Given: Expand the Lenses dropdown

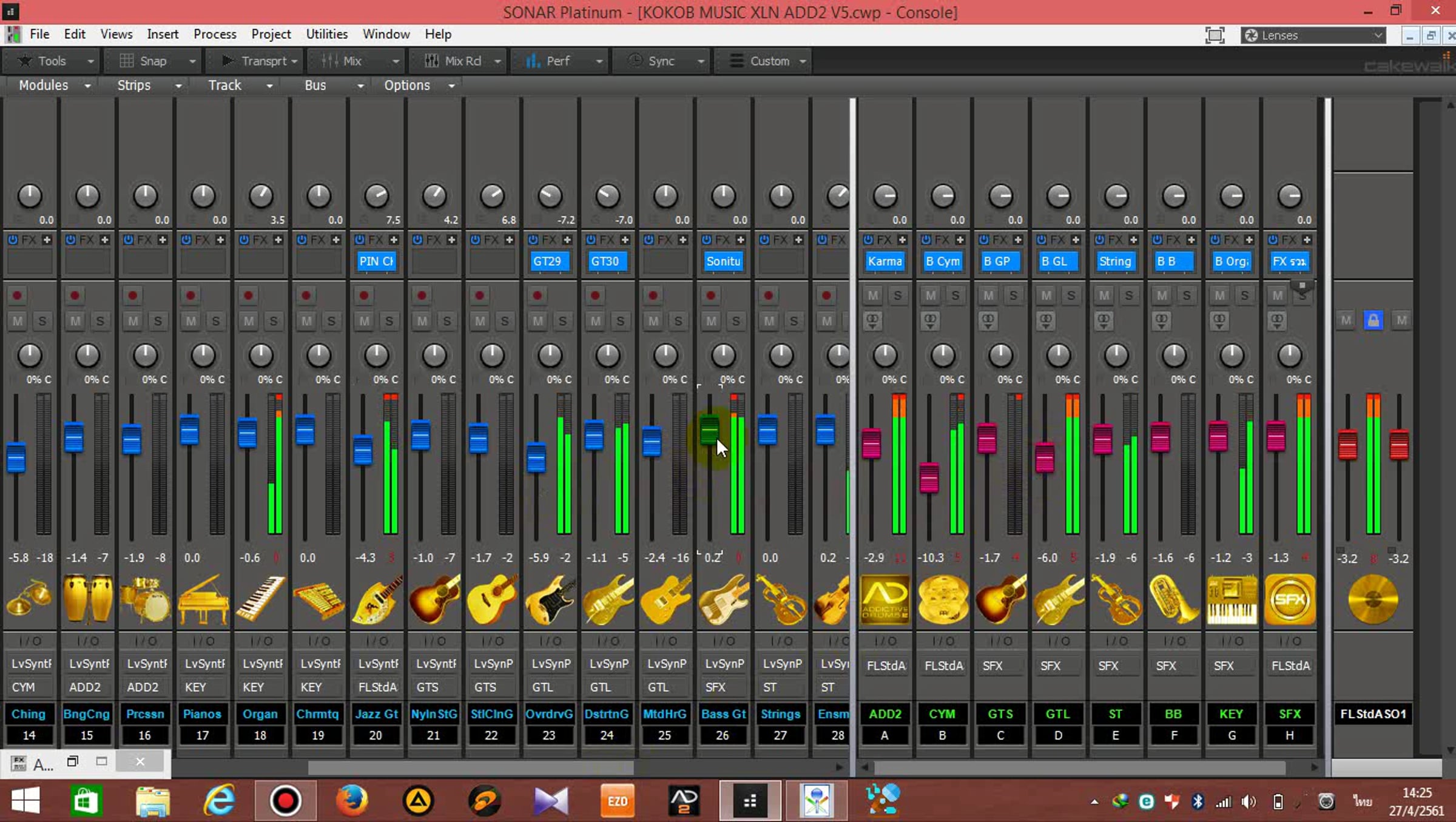Looking at the screenshot, I should click(x=1378, y=35).
